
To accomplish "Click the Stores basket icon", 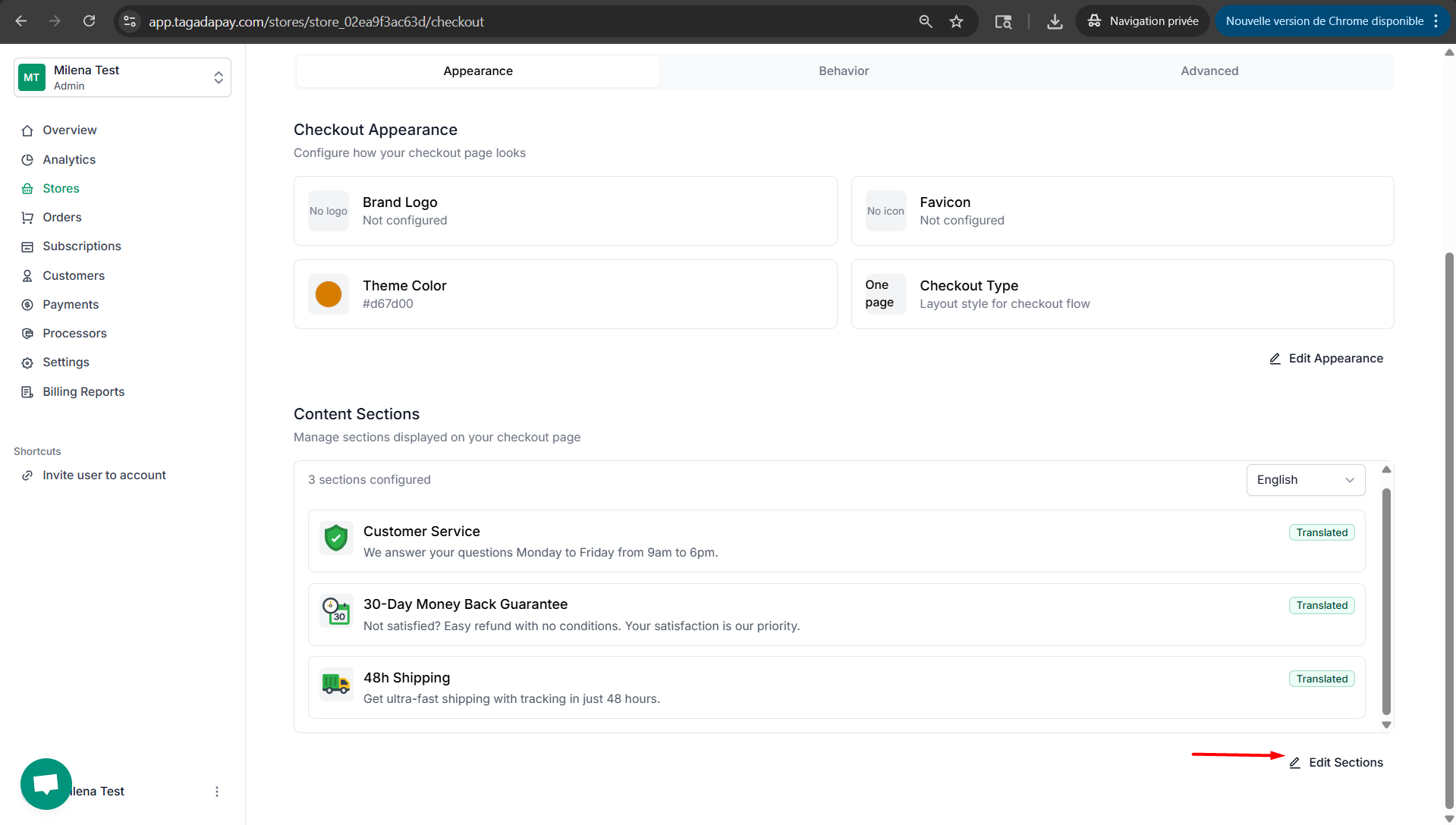I will [27, 189].
